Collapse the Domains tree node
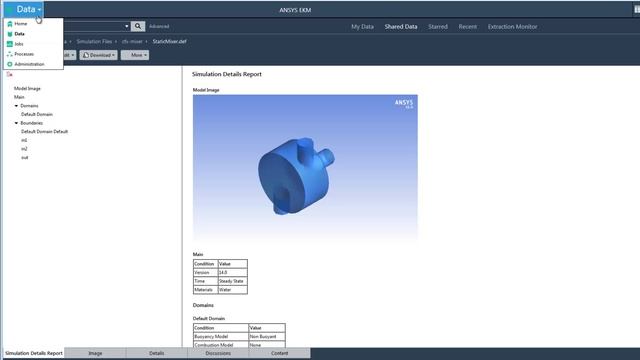The width and height of the screenshot is (640, 360). [x=16, y=106]
